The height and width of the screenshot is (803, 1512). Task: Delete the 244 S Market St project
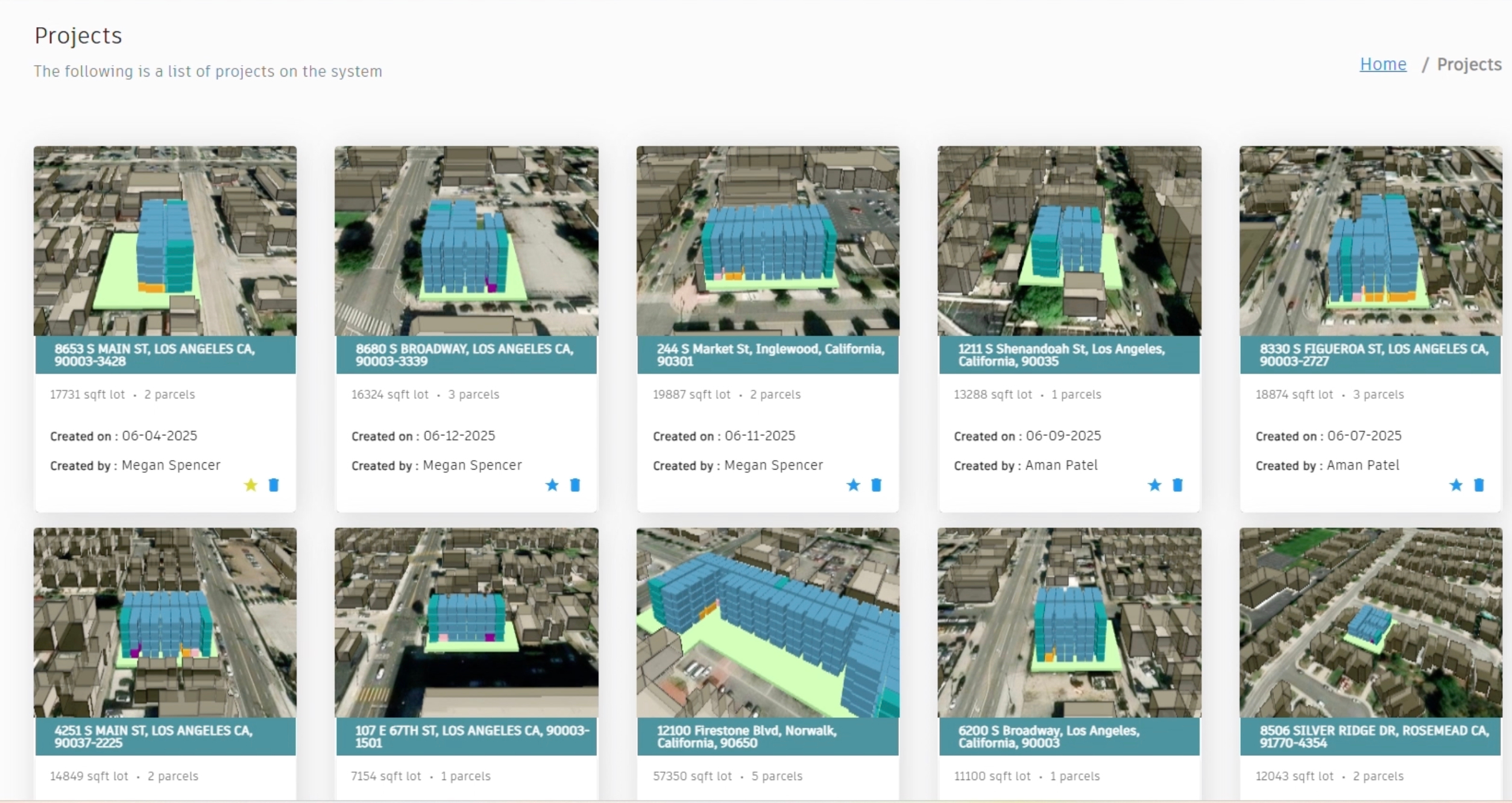click(x=877, y=485)
